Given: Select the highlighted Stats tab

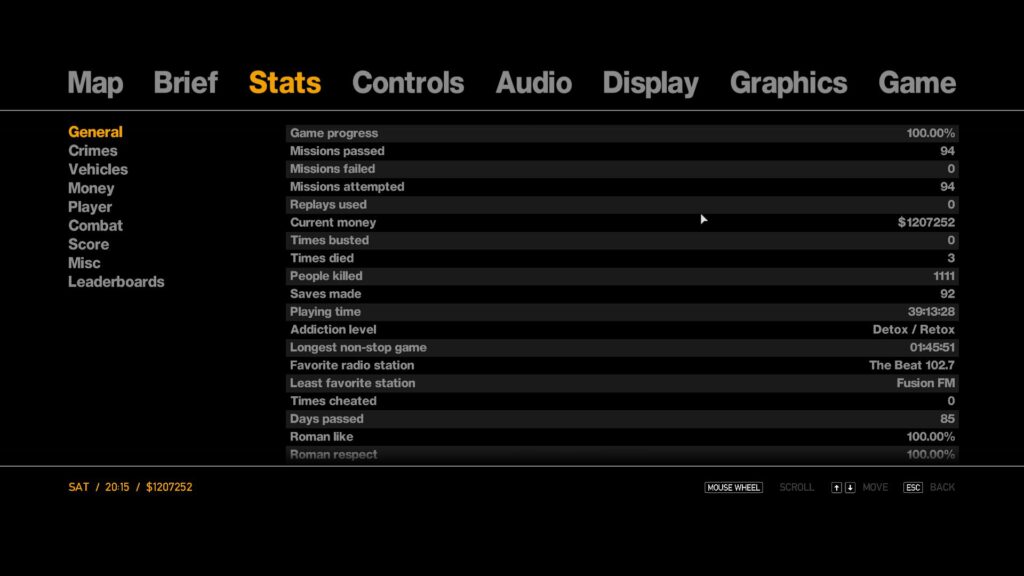Looking at the screenshot, I should coord(284,83).
